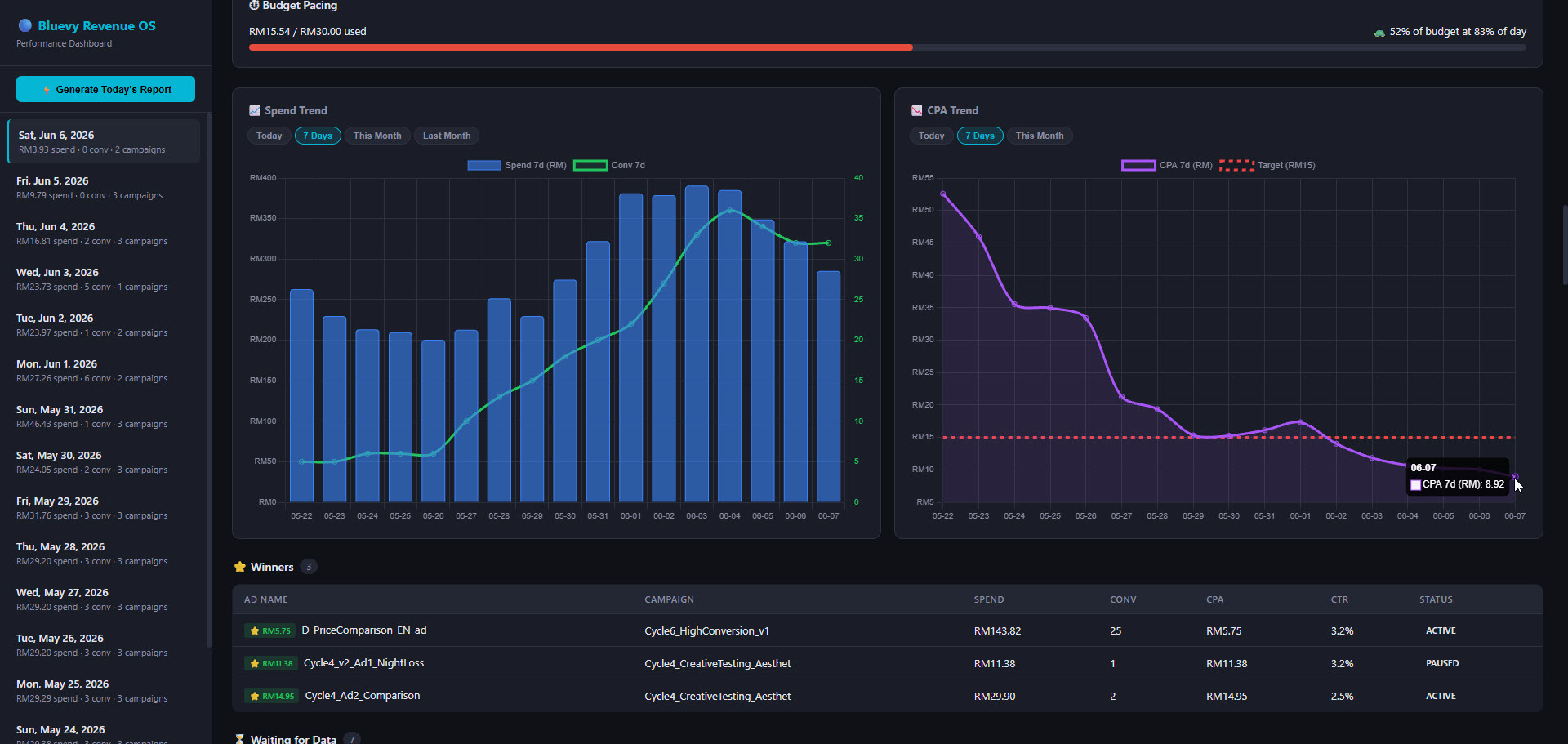This screenshot has height=744, width=1568.
Task: Open report for Sun, May 31, 2026
Action: (104, 416)
